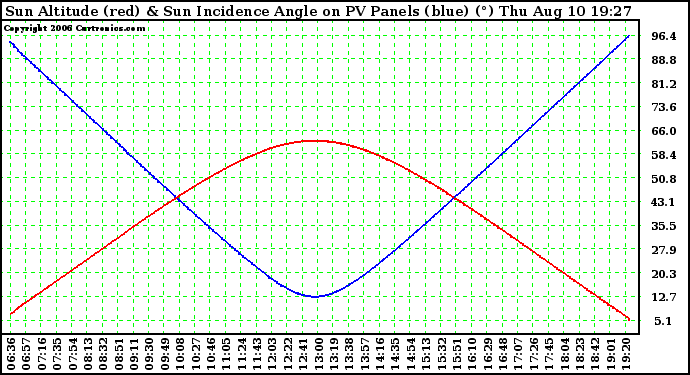Click the 12:41 time label

[303, 354]
